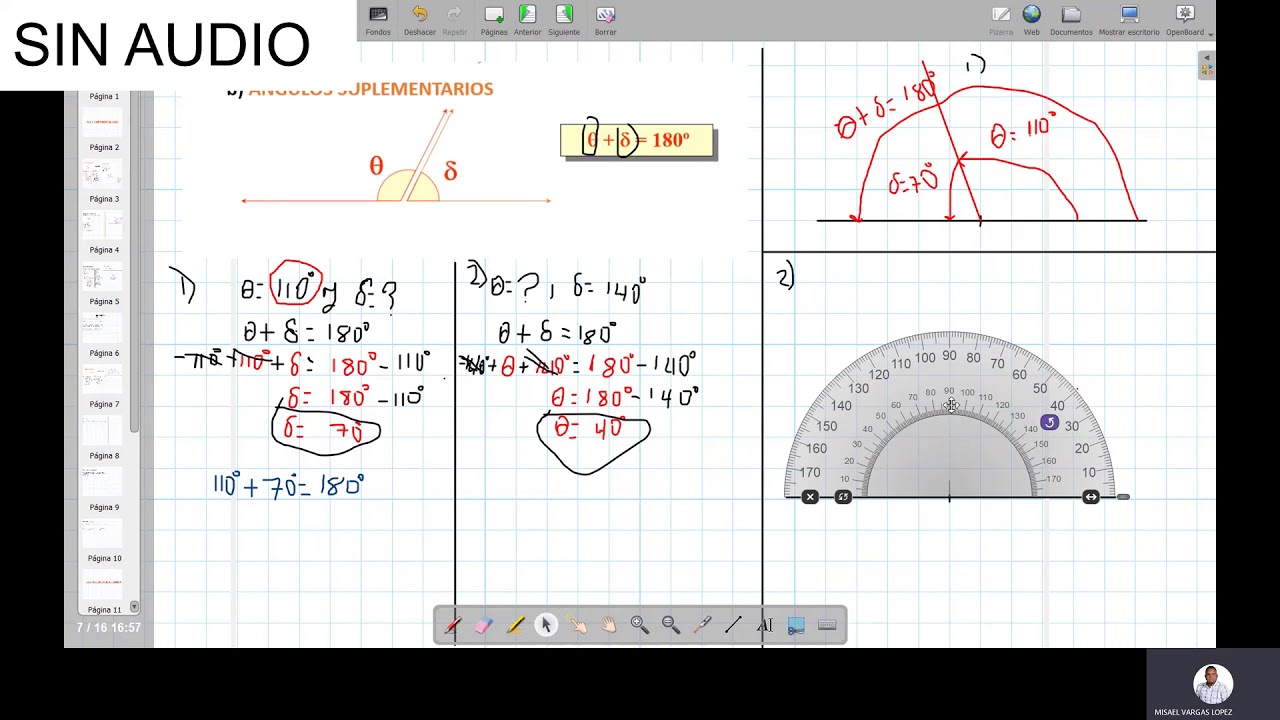Select the Text writing tool
The image size is (1280, 720).
[764, 625]
